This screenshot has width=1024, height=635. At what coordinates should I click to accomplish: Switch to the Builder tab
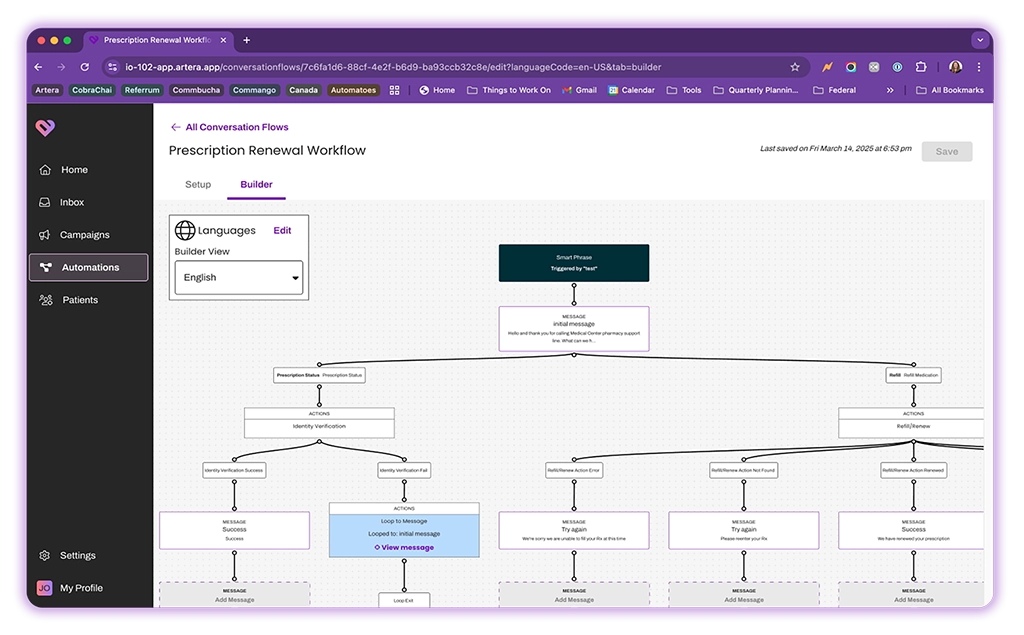click(256, 185)
